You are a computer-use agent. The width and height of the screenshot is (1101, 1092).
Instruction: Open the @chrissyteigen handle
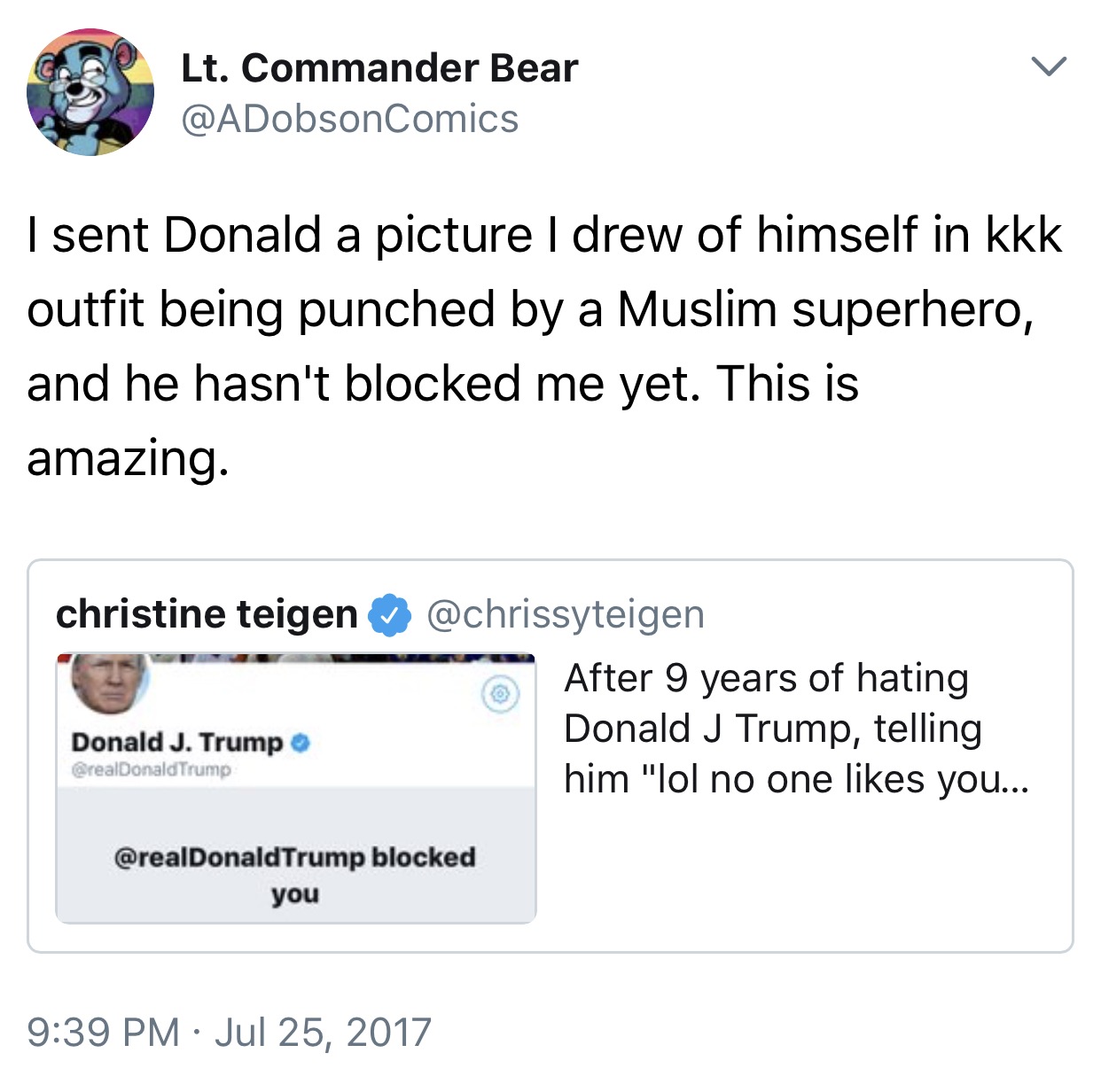click(x=566, y=614)
